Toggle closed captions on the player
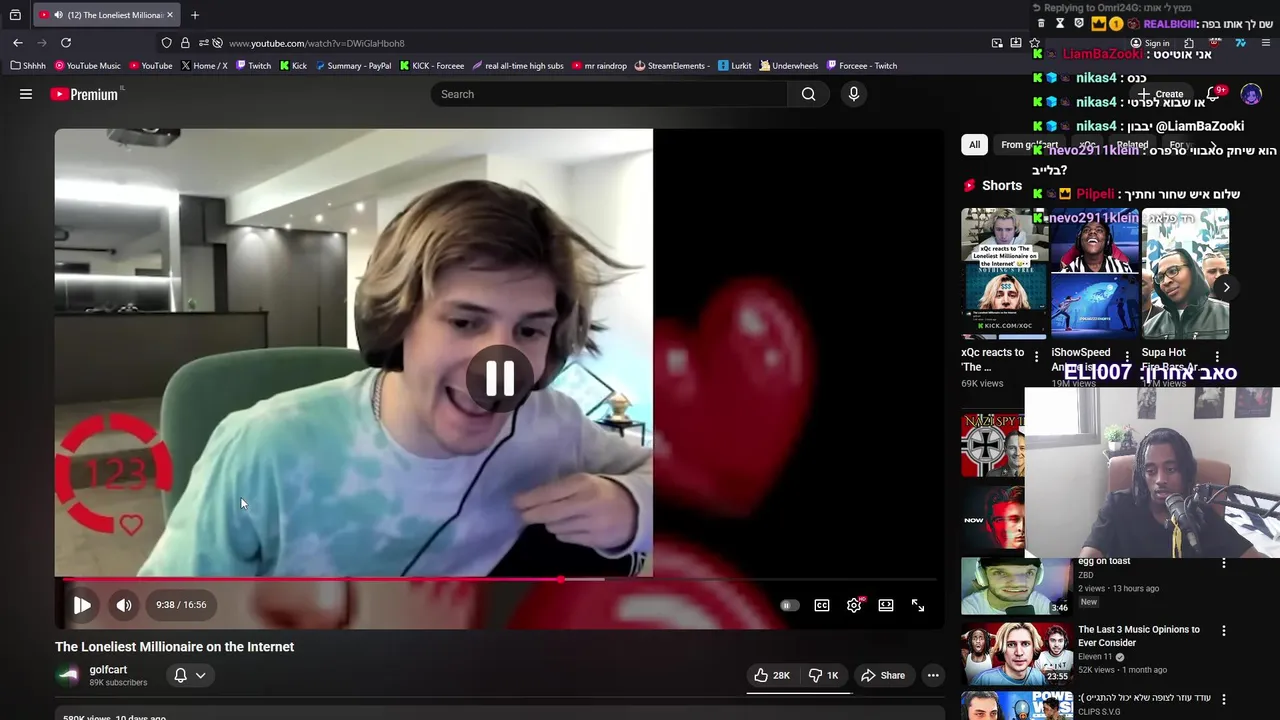Screen dimensions: 1280x720 822,605
